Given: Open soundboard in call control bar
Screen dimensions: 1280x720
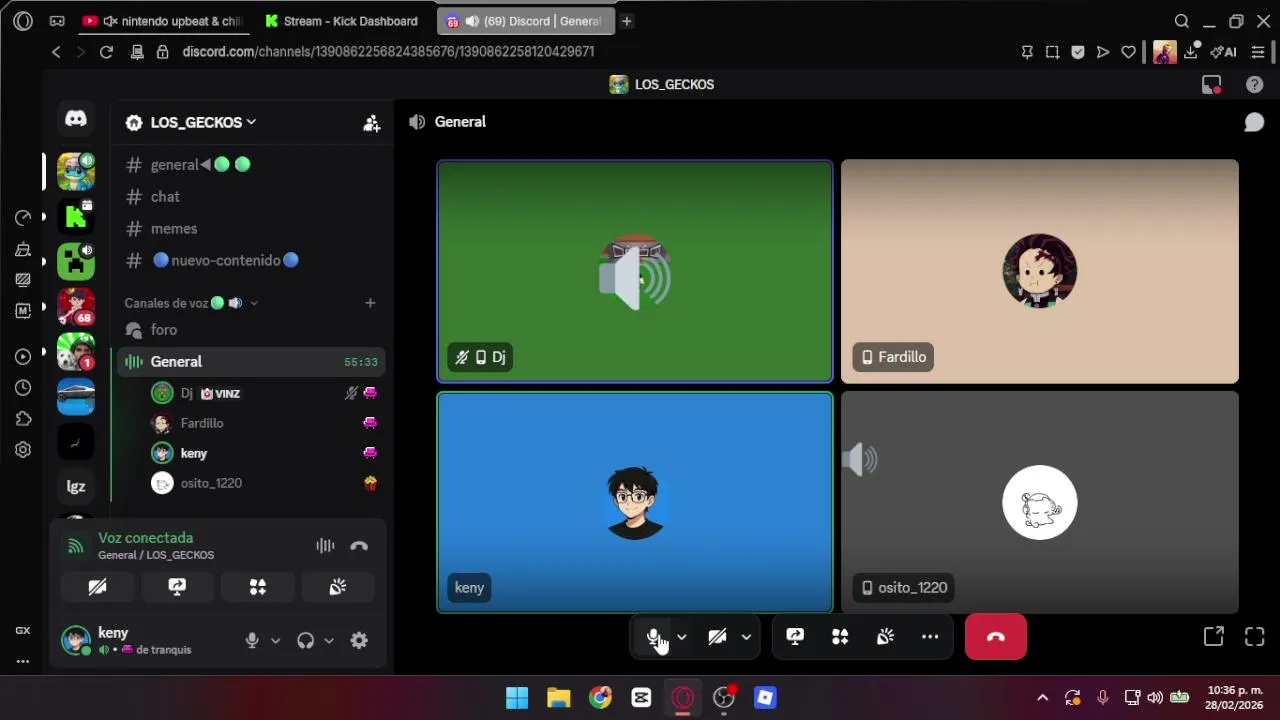Looking at the screenshot, I should point(885,637).
